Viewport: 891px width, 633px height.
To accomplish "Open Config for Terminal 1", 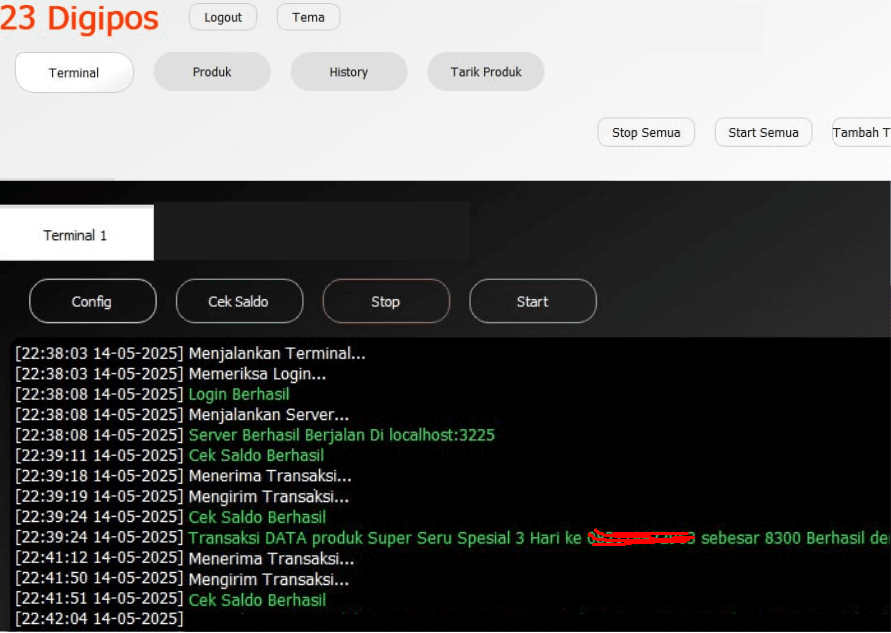I will click(92, 301).
